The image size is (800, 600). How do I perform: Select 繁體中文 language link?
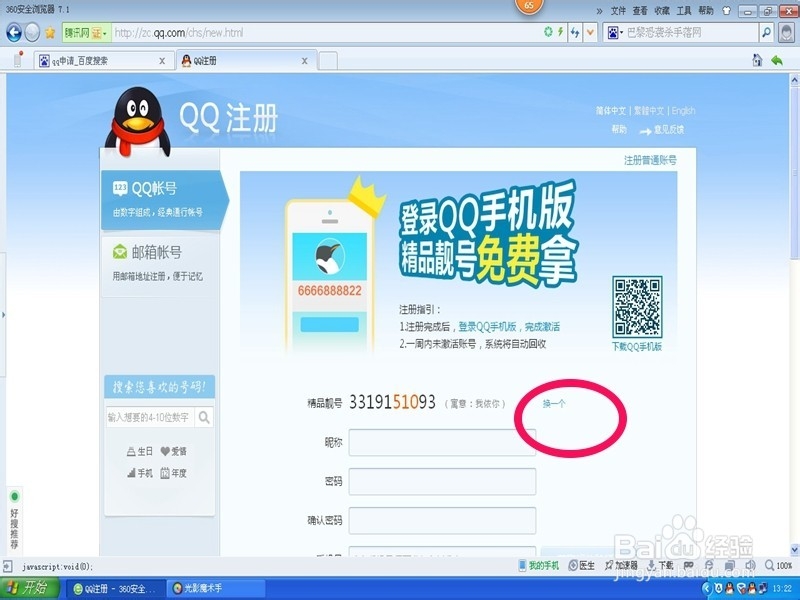pyautogui.click(x=649, y=111)
